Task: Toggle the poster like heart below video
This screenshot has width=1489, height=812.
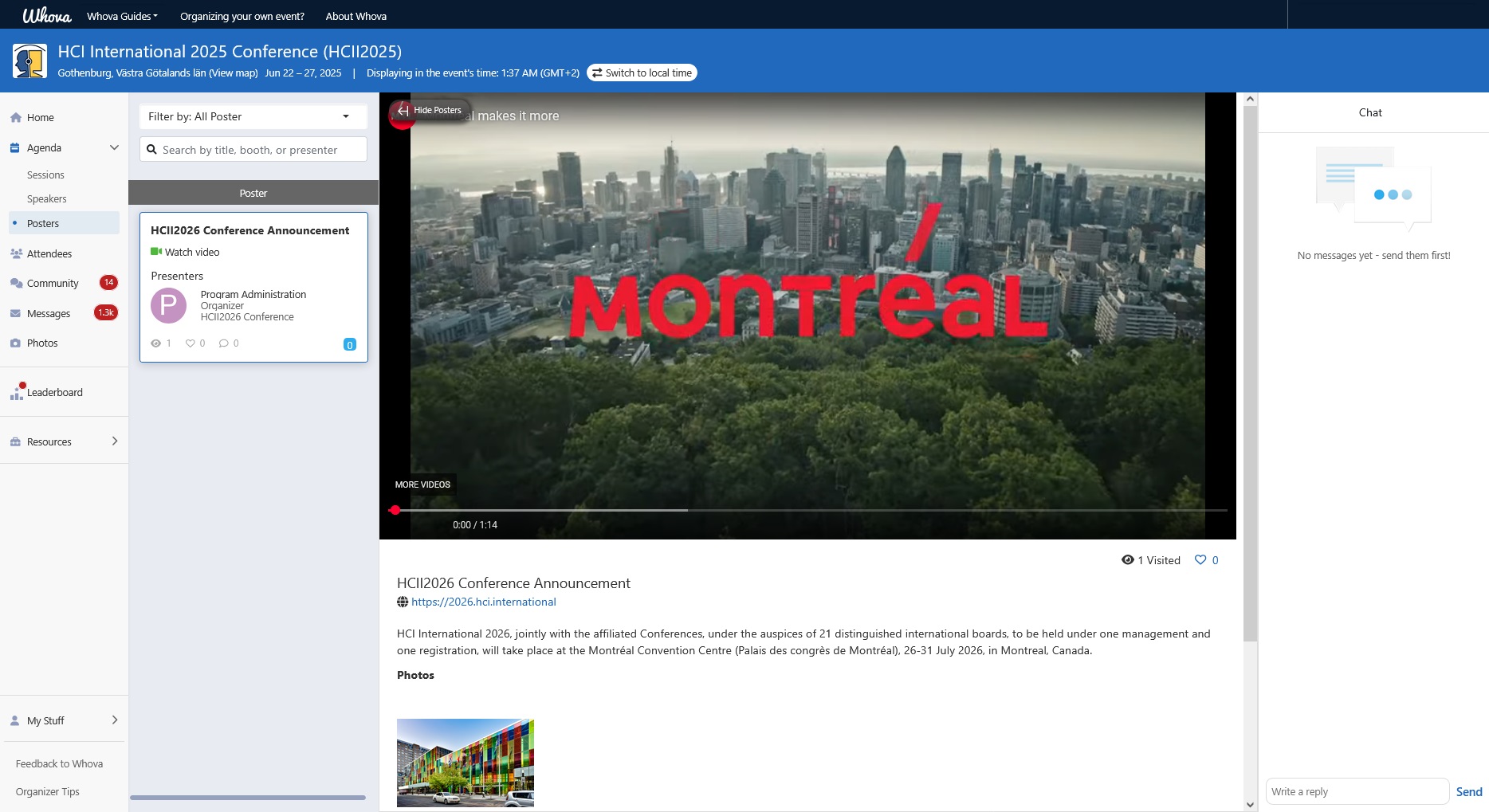Action: (1200, 560)
